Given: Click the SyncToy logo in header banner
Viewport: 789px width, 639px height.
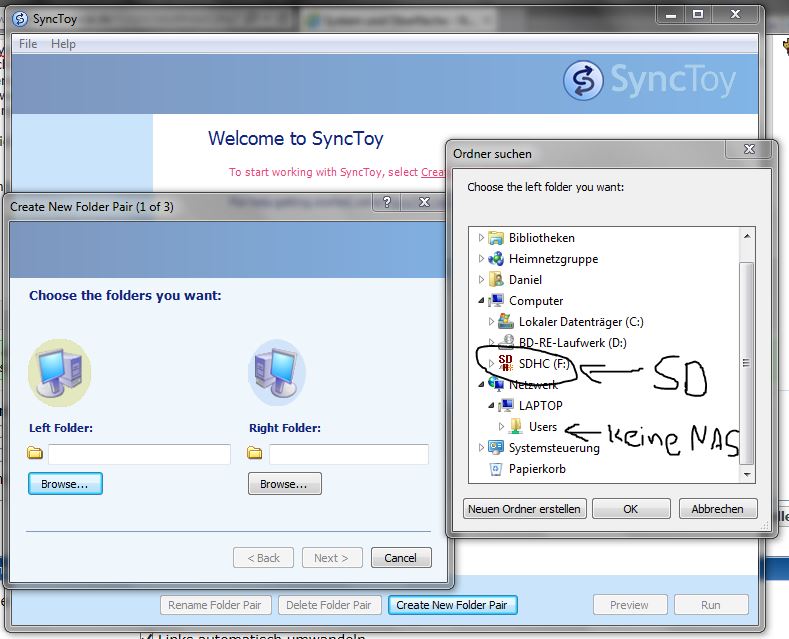Looking at the screenshot, I should point(649,81).
